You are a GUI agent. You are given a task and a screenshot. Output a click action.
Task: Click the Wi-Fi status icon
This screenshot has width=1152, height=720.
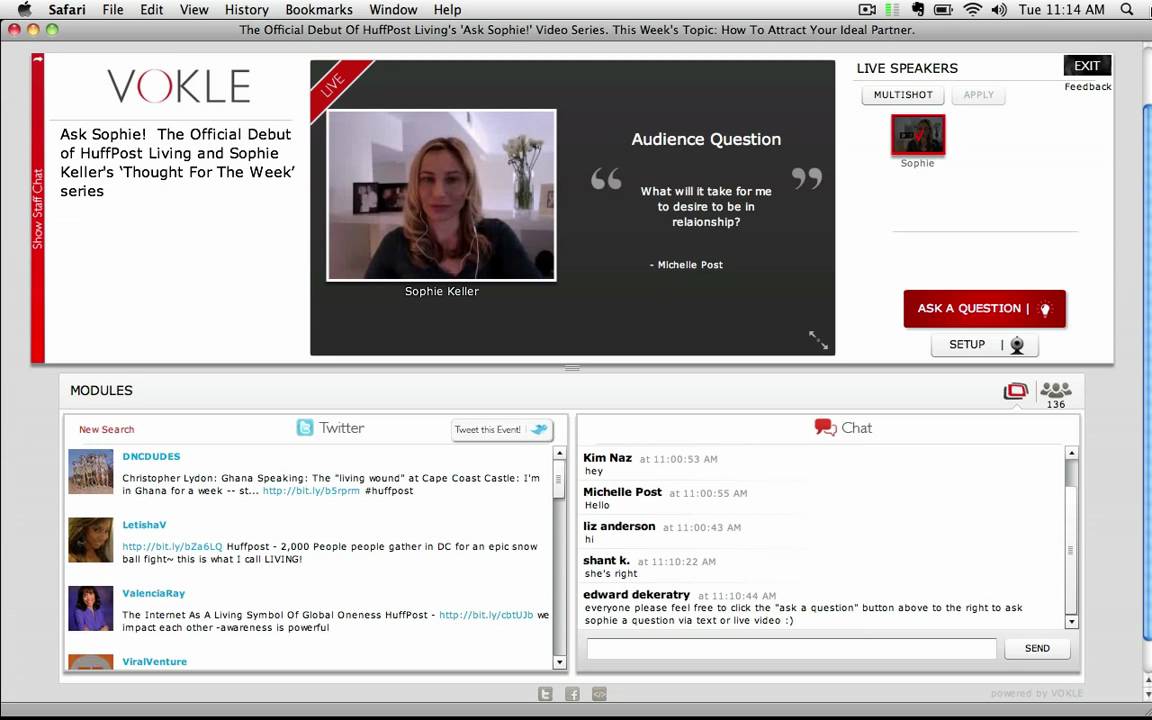click(973, 10)
